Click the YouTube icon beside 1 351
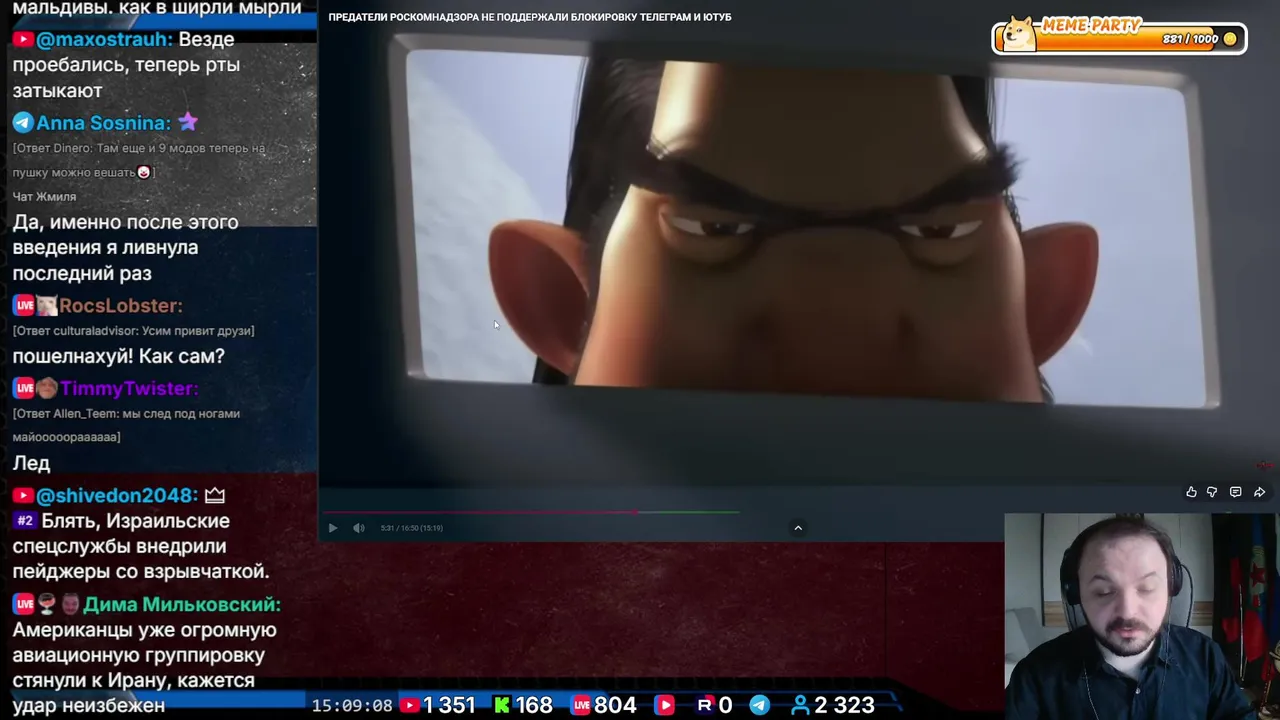Screen dimensions: 1280x720 tap(409, 705)
